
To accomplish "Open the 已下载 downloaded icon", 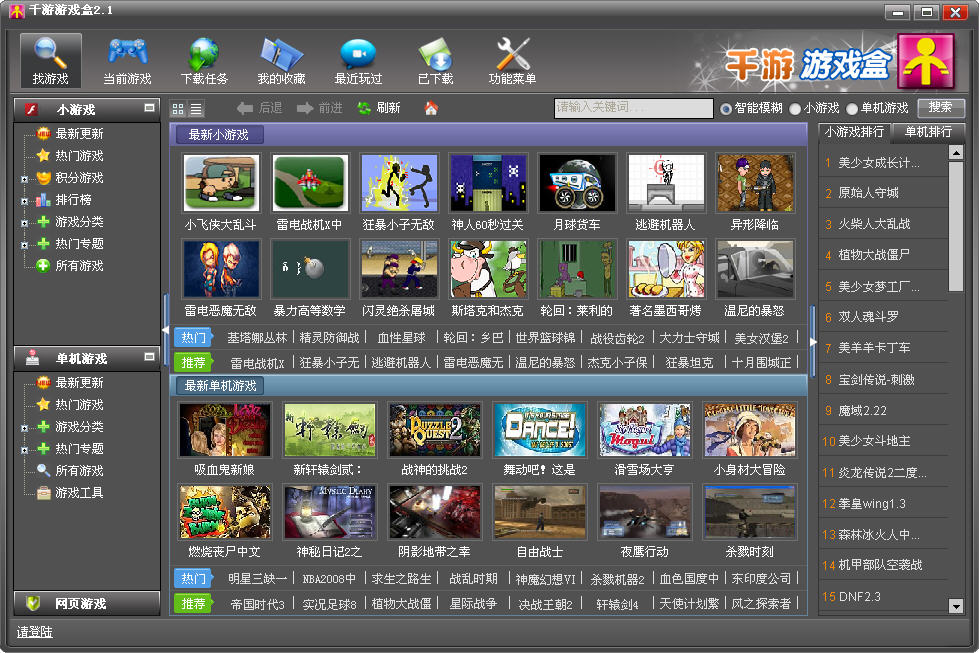I will click(x=435, y=59).
